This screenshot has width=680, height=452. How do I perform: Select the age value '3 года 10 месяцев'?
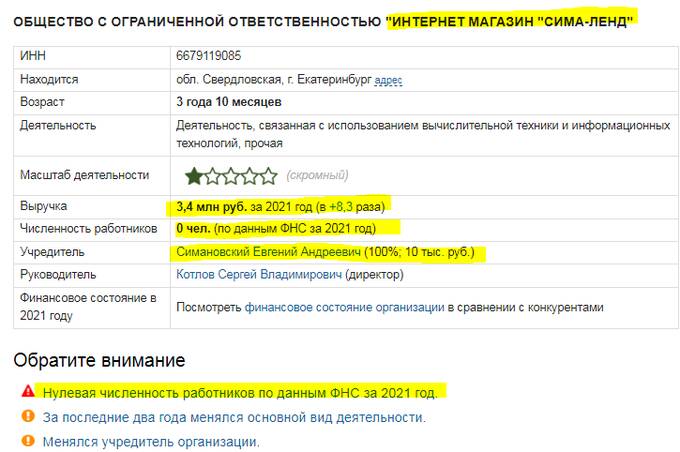coord(229,102)
